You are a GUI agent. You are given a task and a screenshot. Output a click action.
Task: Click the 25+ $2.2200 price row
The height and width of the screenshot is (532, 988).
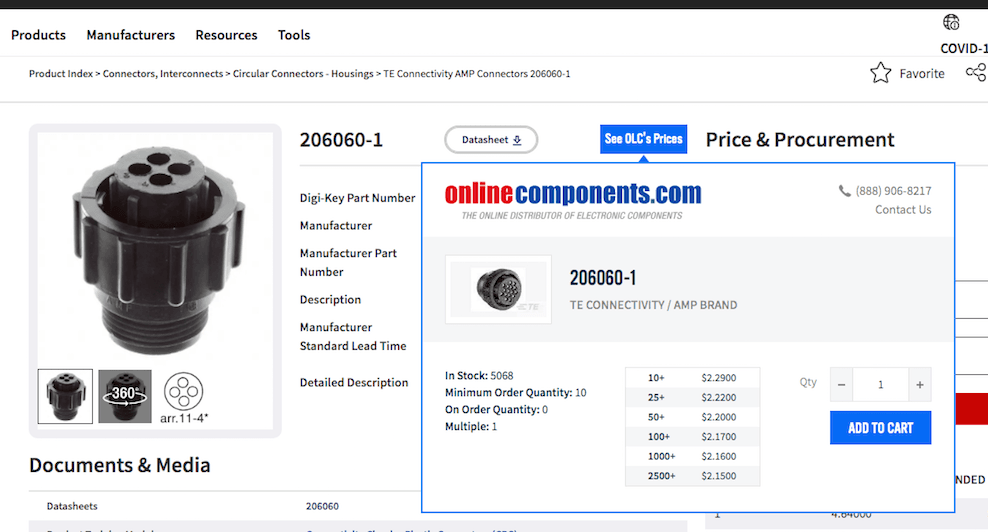point(692,397)
